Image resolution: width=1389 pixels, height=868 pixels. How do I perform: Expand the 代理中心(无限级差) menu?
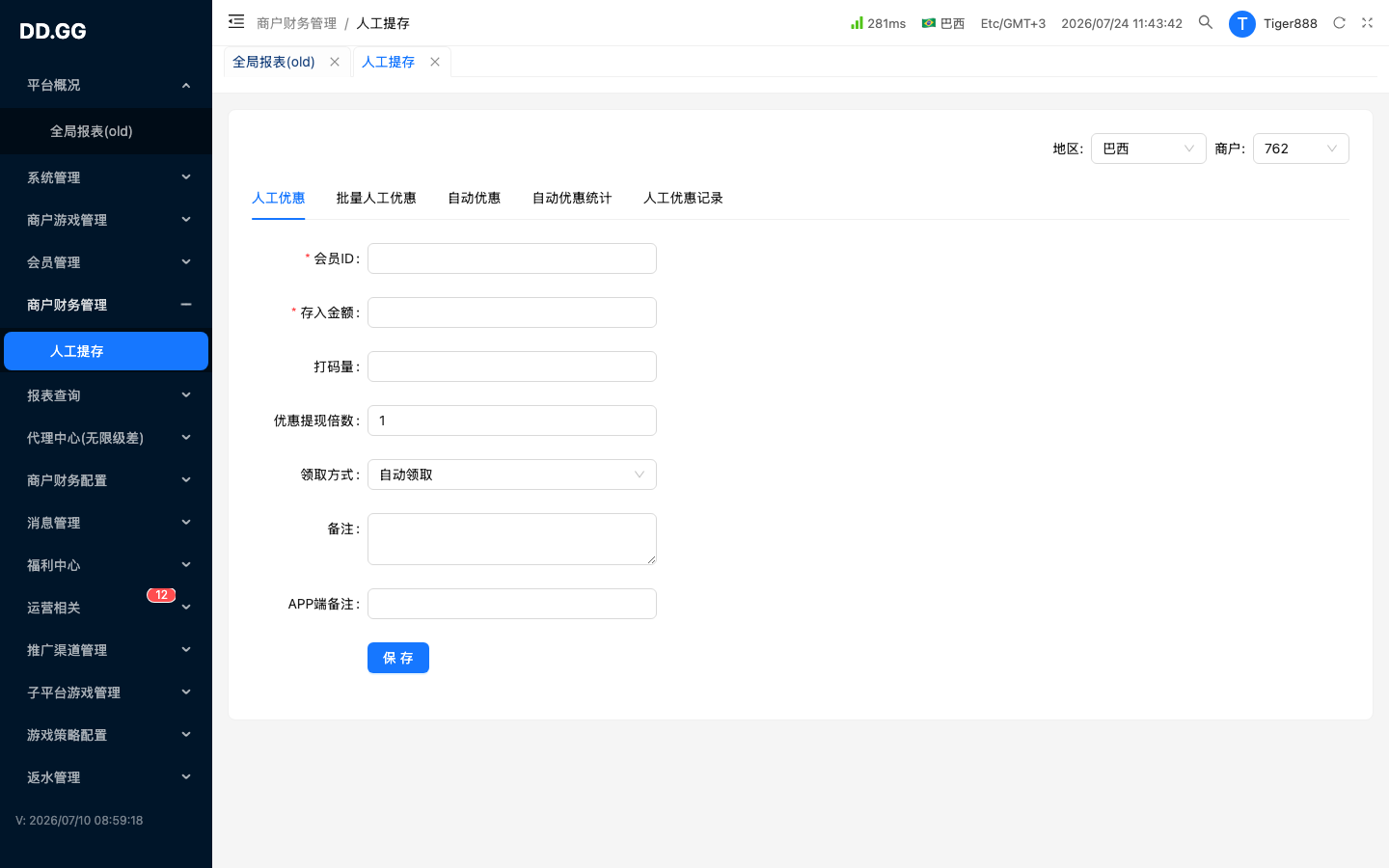(106, 438)
